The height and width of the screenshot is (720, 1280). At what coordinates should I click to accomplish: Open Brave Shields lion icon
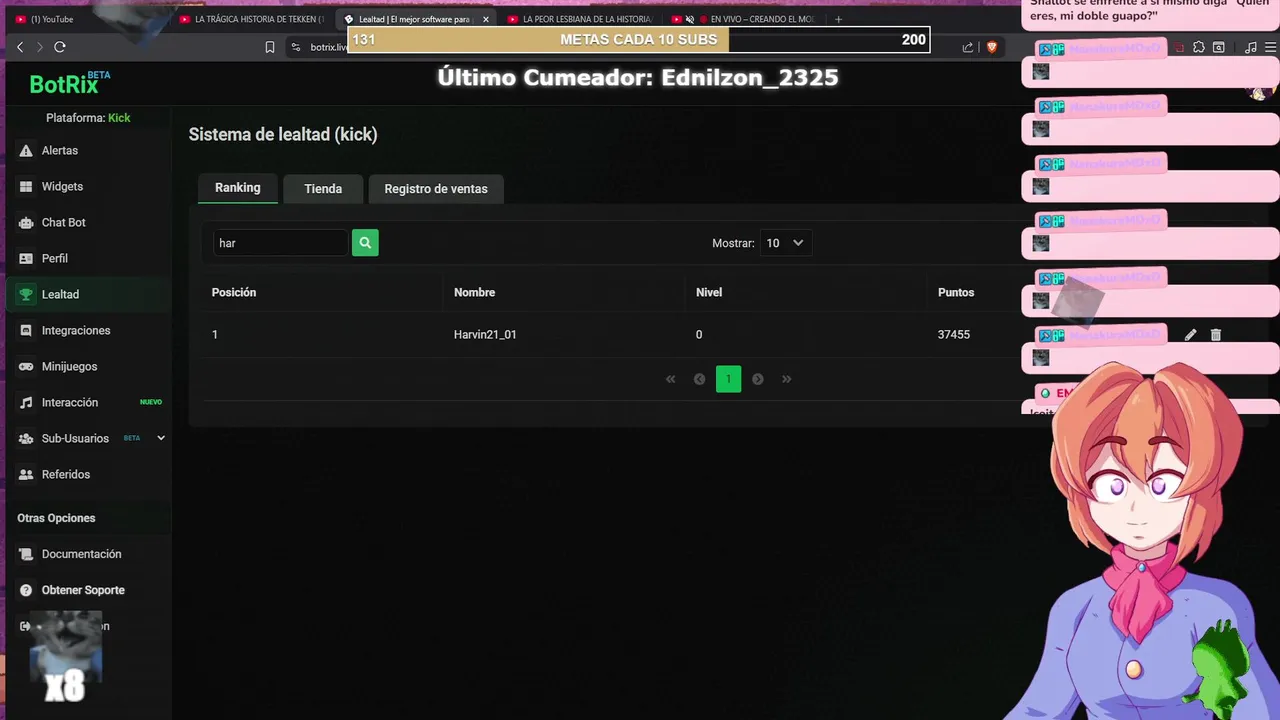click(x=992, y=47)
